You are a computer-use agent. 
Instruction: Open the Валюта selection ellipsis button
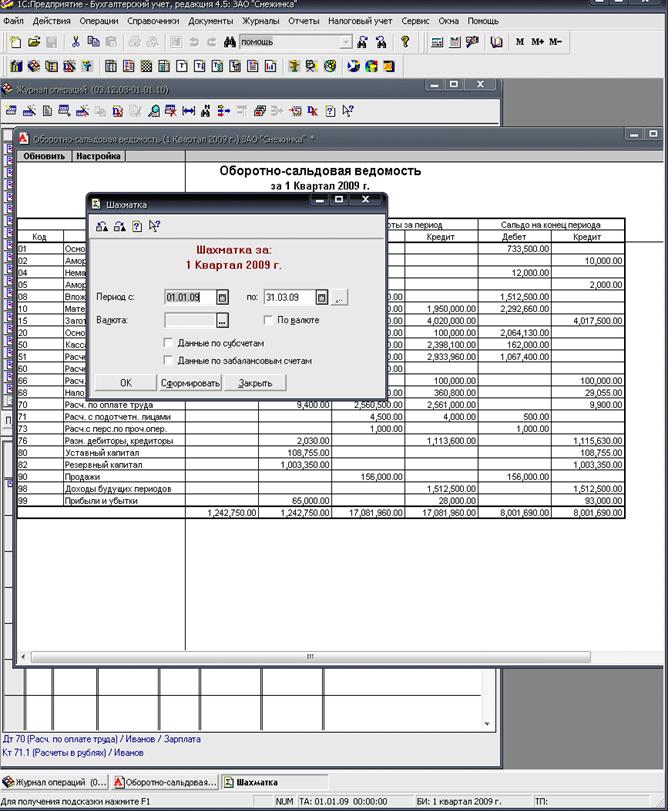click(x=222, y=321)
